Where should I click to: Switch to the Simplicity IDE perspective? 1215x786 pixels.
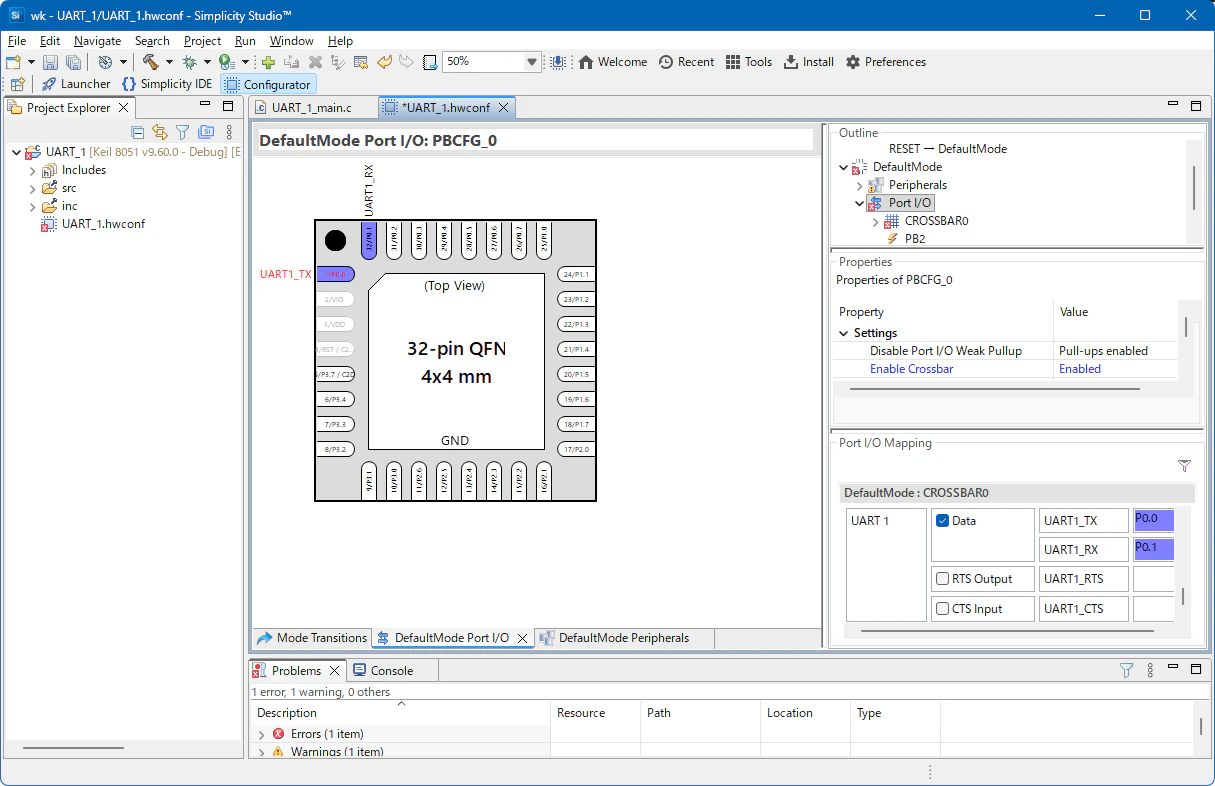(167, 84)
